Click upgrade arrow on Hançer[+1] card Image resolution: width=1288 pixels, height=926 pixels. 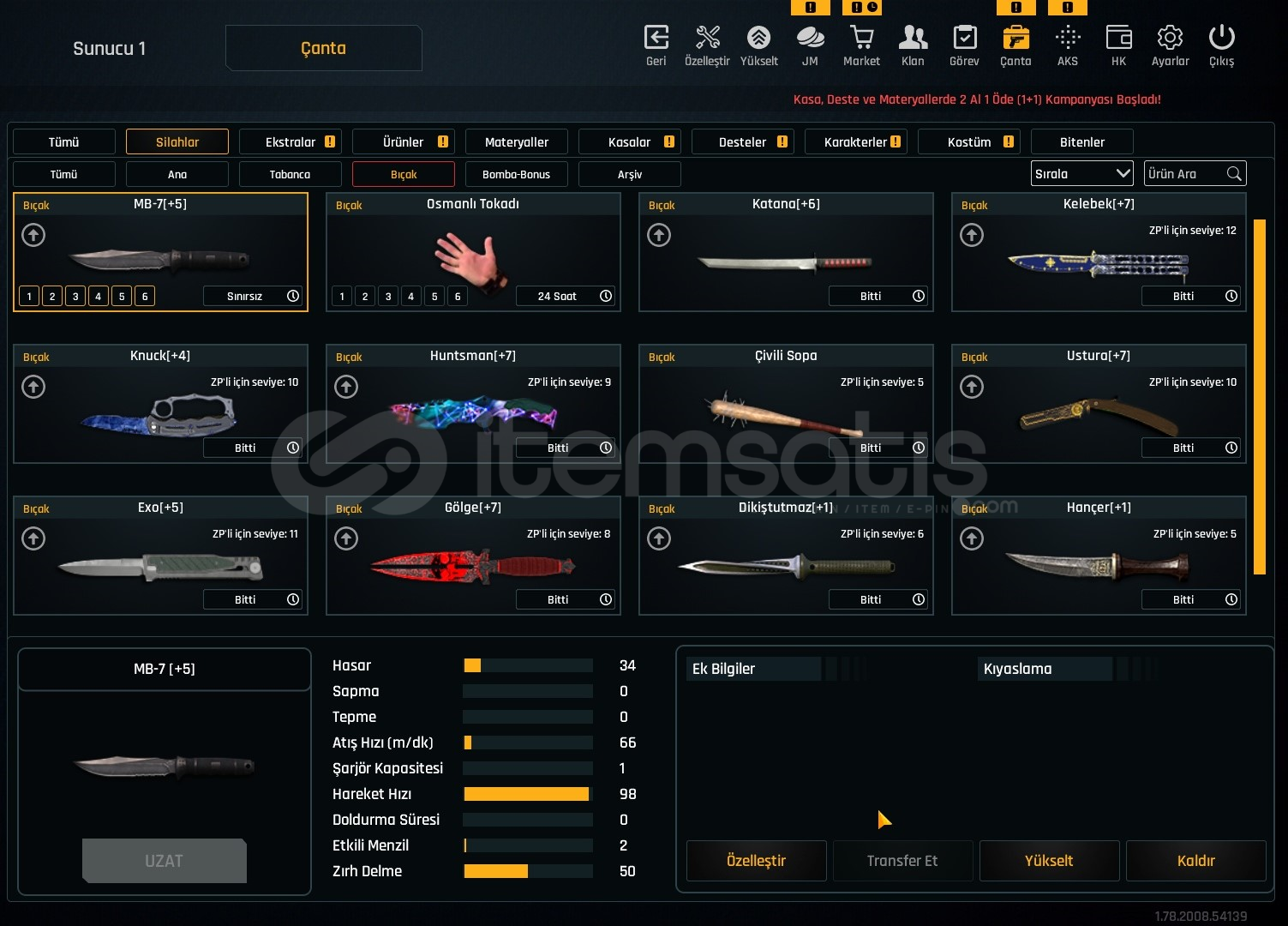[x=972, y=538]
